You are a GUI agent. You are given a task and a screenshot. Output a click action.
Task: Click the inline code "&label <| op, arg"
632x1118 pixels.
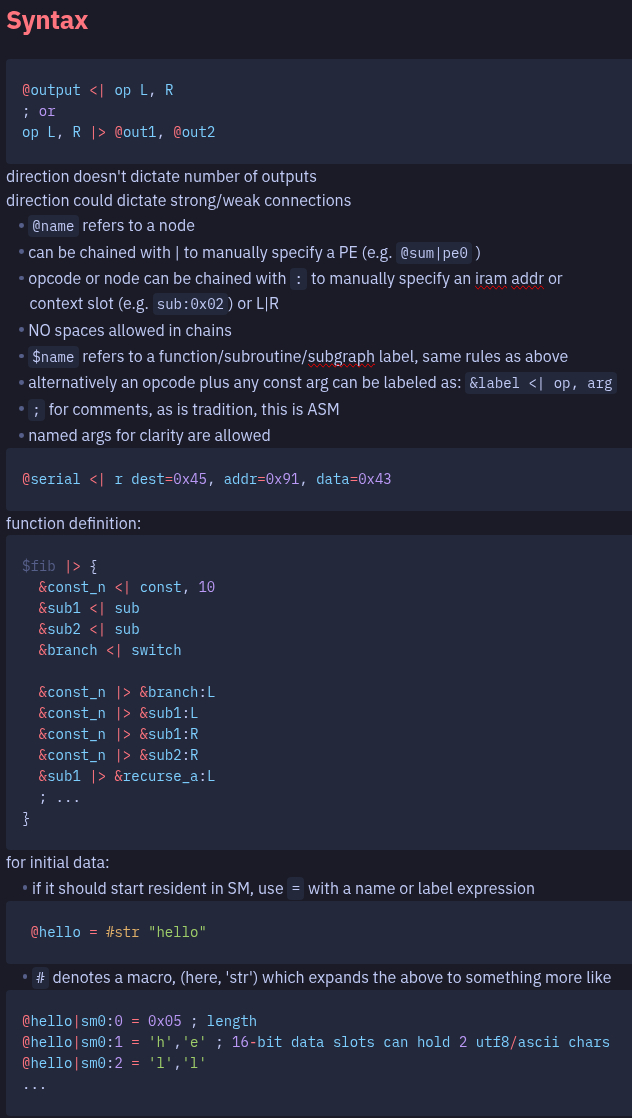click(541, 383)
